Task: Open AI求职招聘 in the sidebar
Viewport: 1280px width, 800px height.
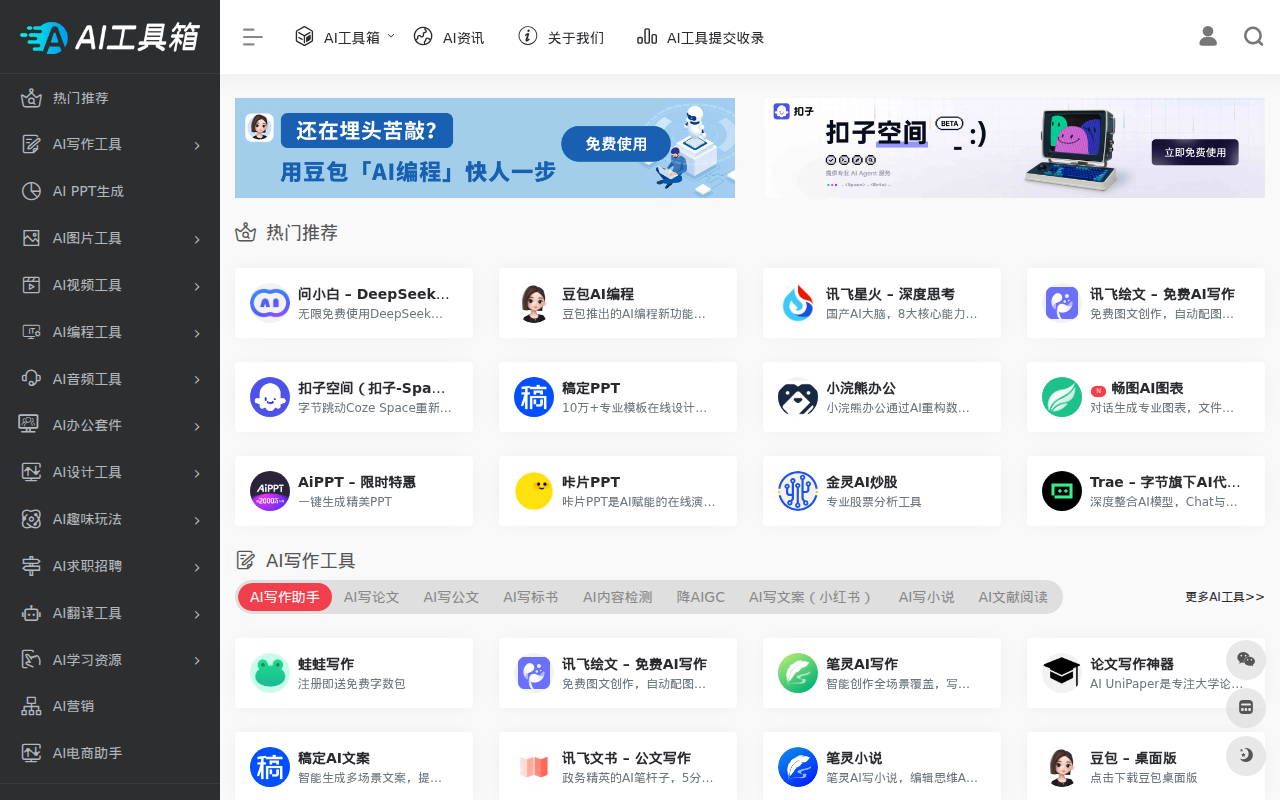Action: (x=110, y=566)
